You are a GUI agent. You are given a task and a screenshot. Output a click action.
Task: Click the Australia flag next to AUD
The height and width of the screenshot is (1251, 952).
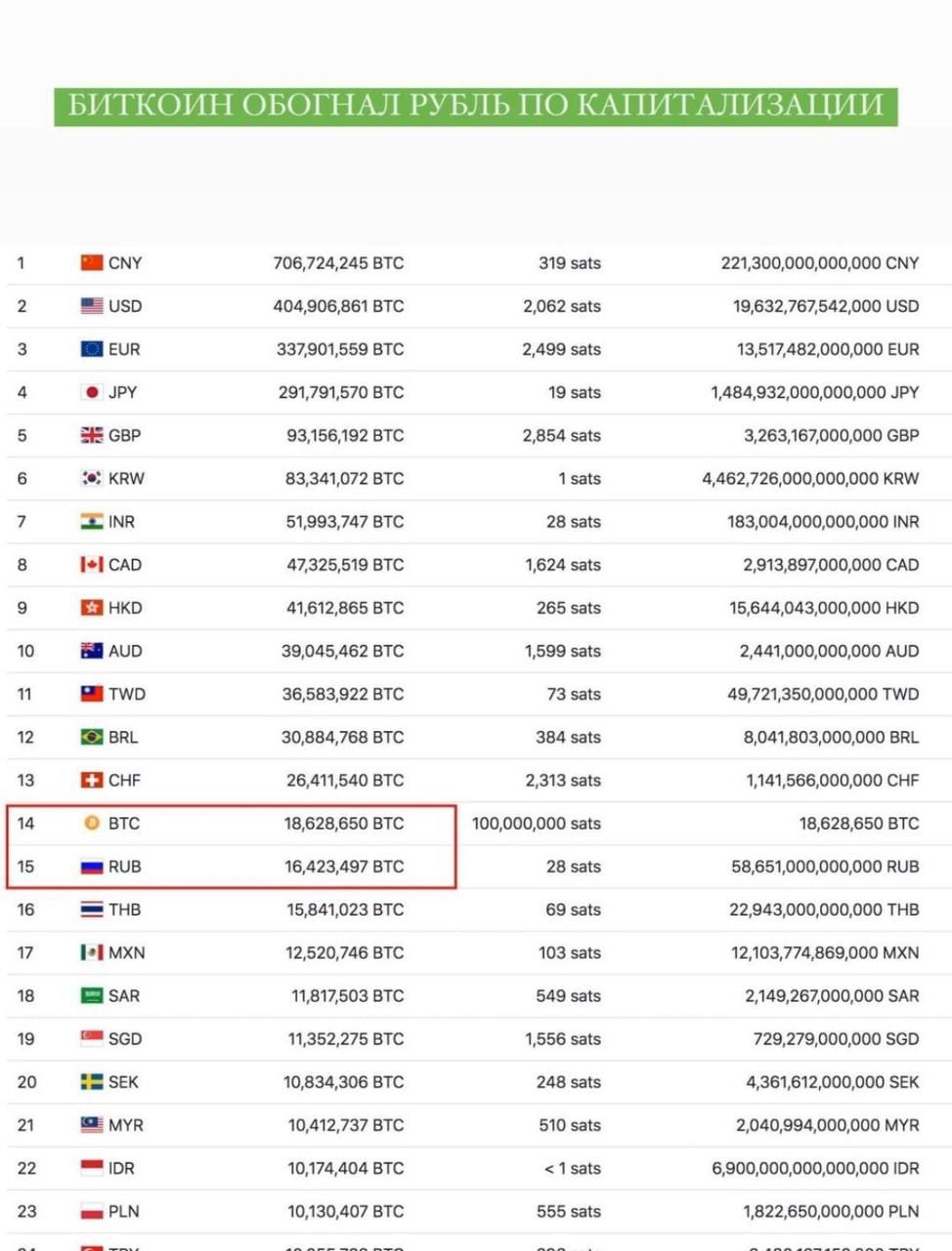(92, 650)
